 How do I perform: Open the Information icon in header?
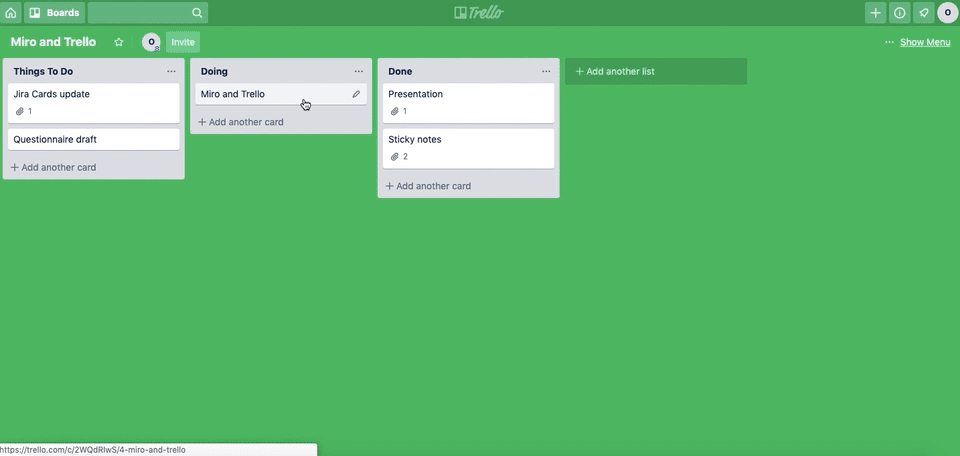click(899, 13)
